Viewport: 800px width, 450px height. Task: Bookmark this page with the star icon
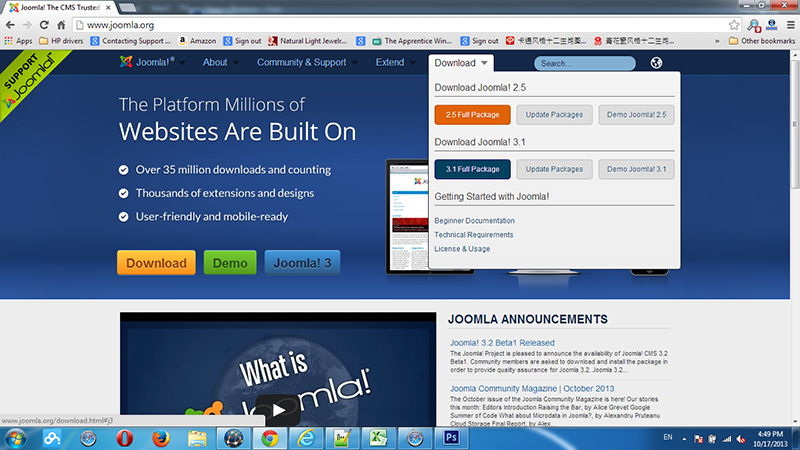[734, 25]
